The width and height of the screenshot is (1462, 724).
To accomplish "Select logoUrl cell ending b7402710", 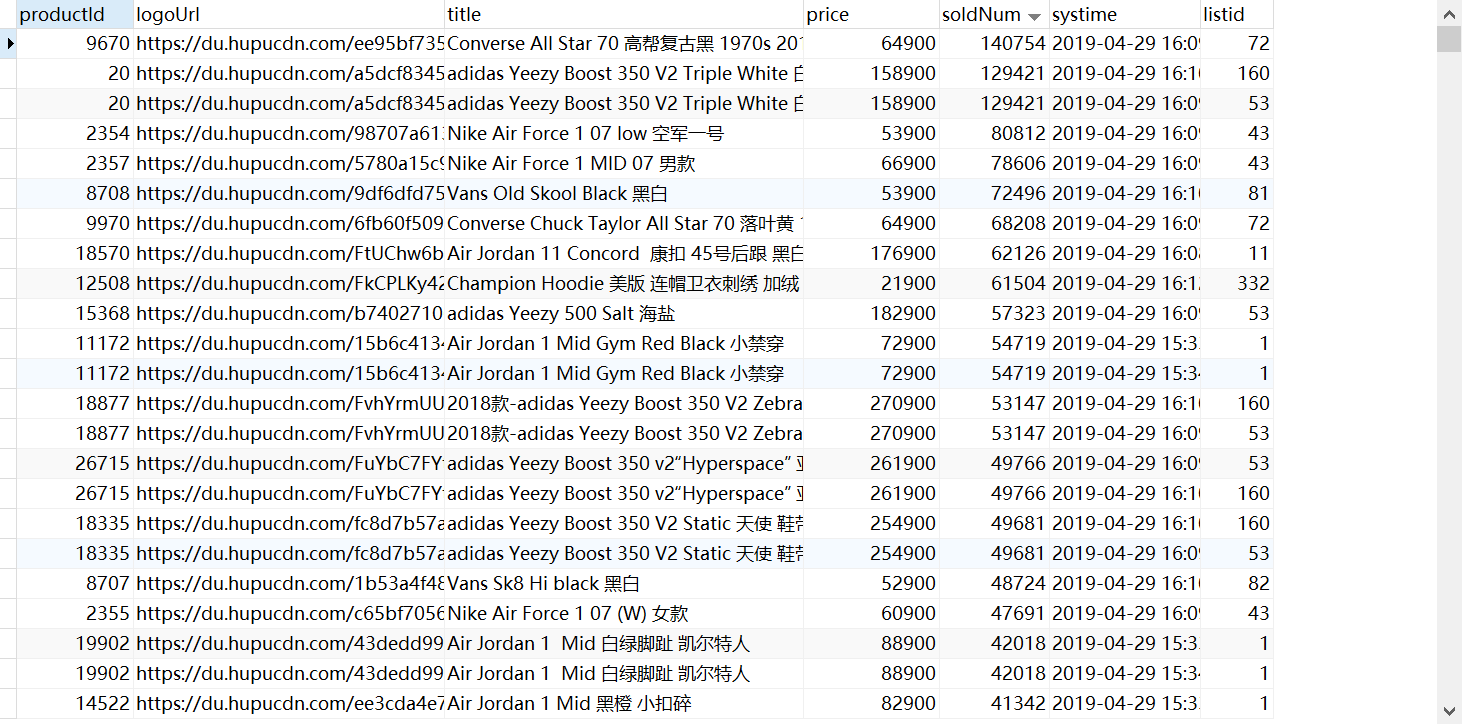I will click(x=289, y=314).
